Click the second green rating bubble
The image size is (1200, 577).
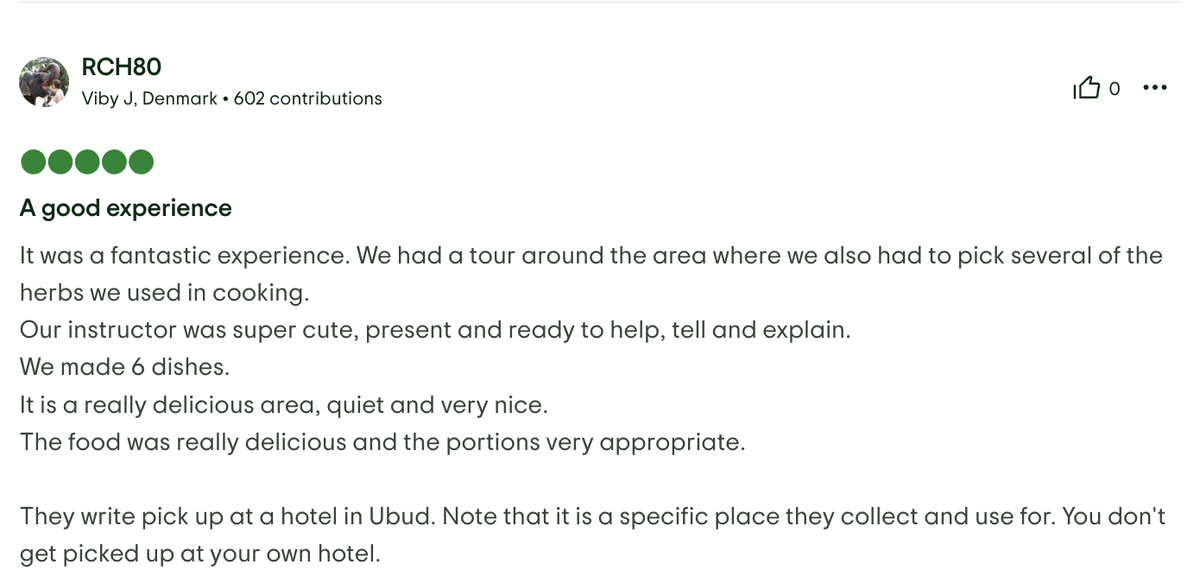pyautogui.click(x=59, y=161)
